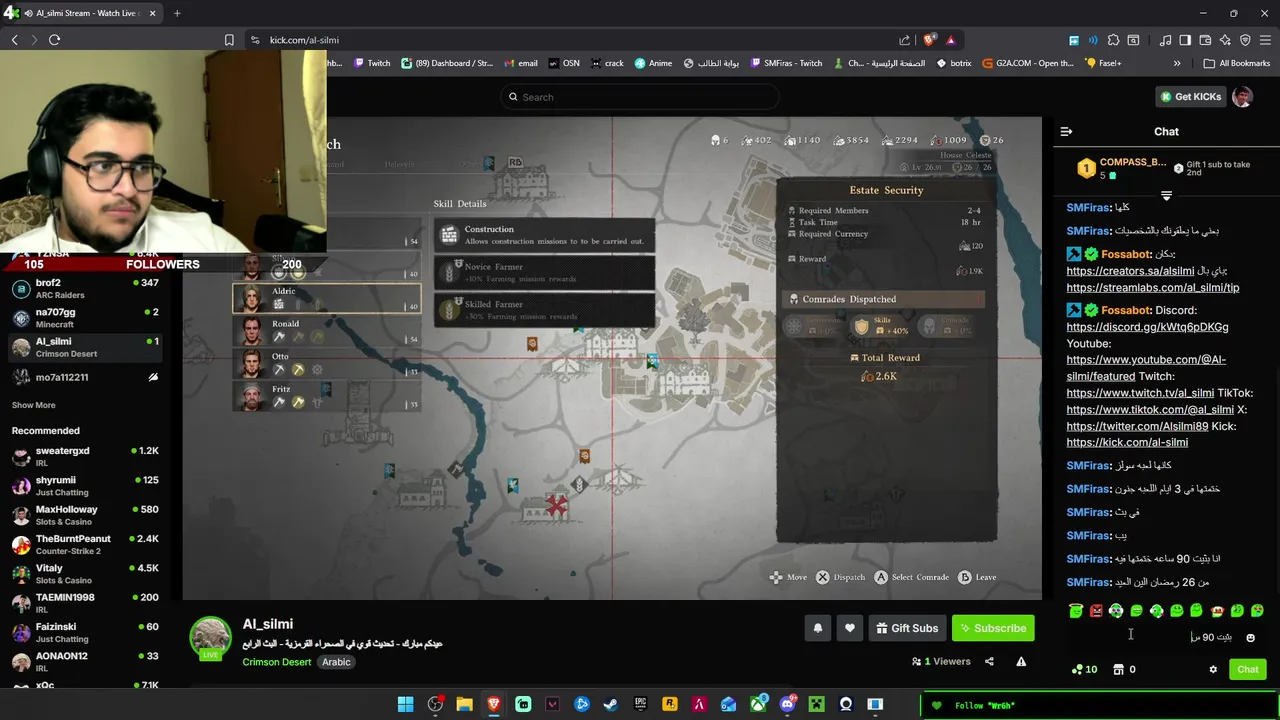This screenshot has height=720, width=1280.
Task: Expand followed list with Show More
Action: point(33,405)
